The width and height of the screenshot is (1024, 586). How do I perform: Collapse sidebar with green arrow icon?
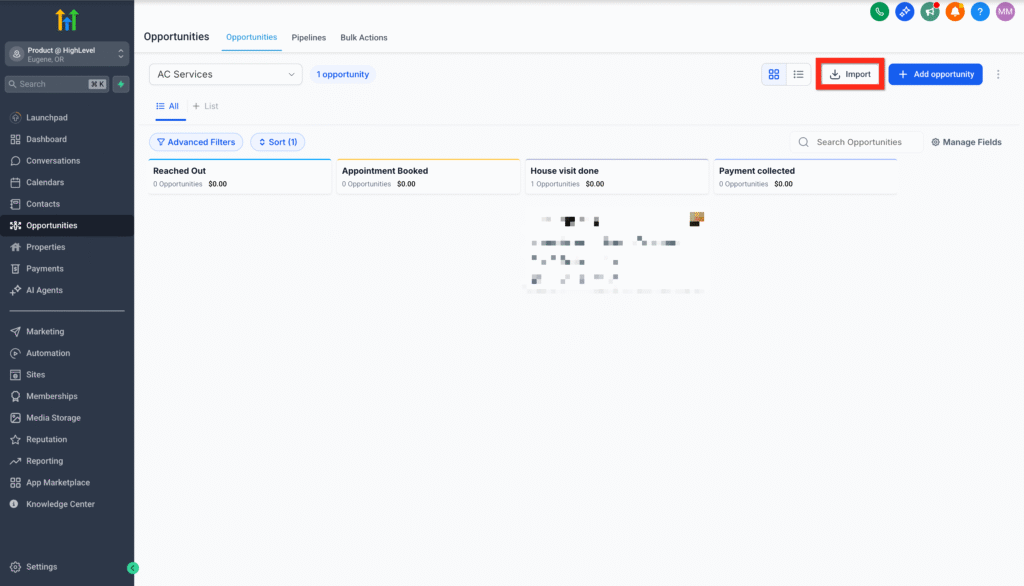click(x=133, y=568)
